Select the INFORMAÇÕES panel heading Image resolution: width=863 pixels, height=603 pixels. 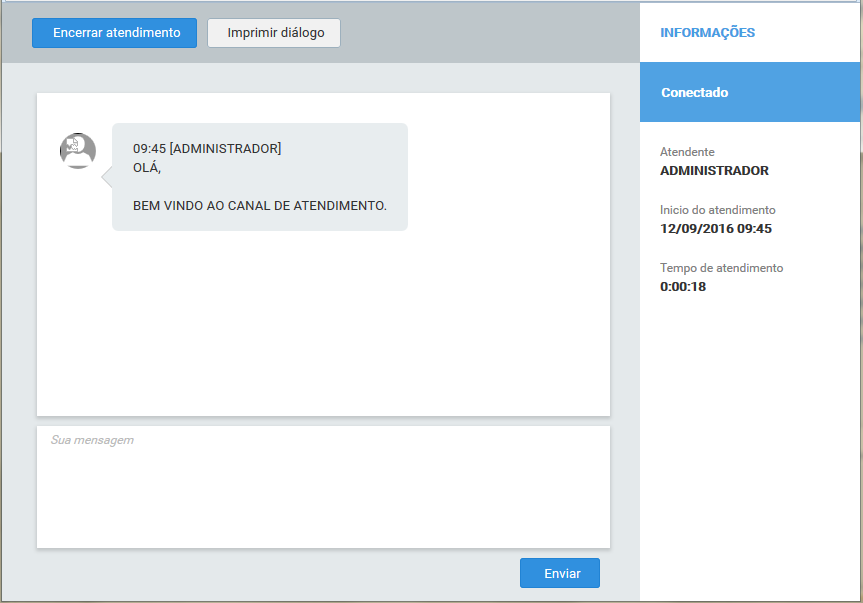pos(707,33)
